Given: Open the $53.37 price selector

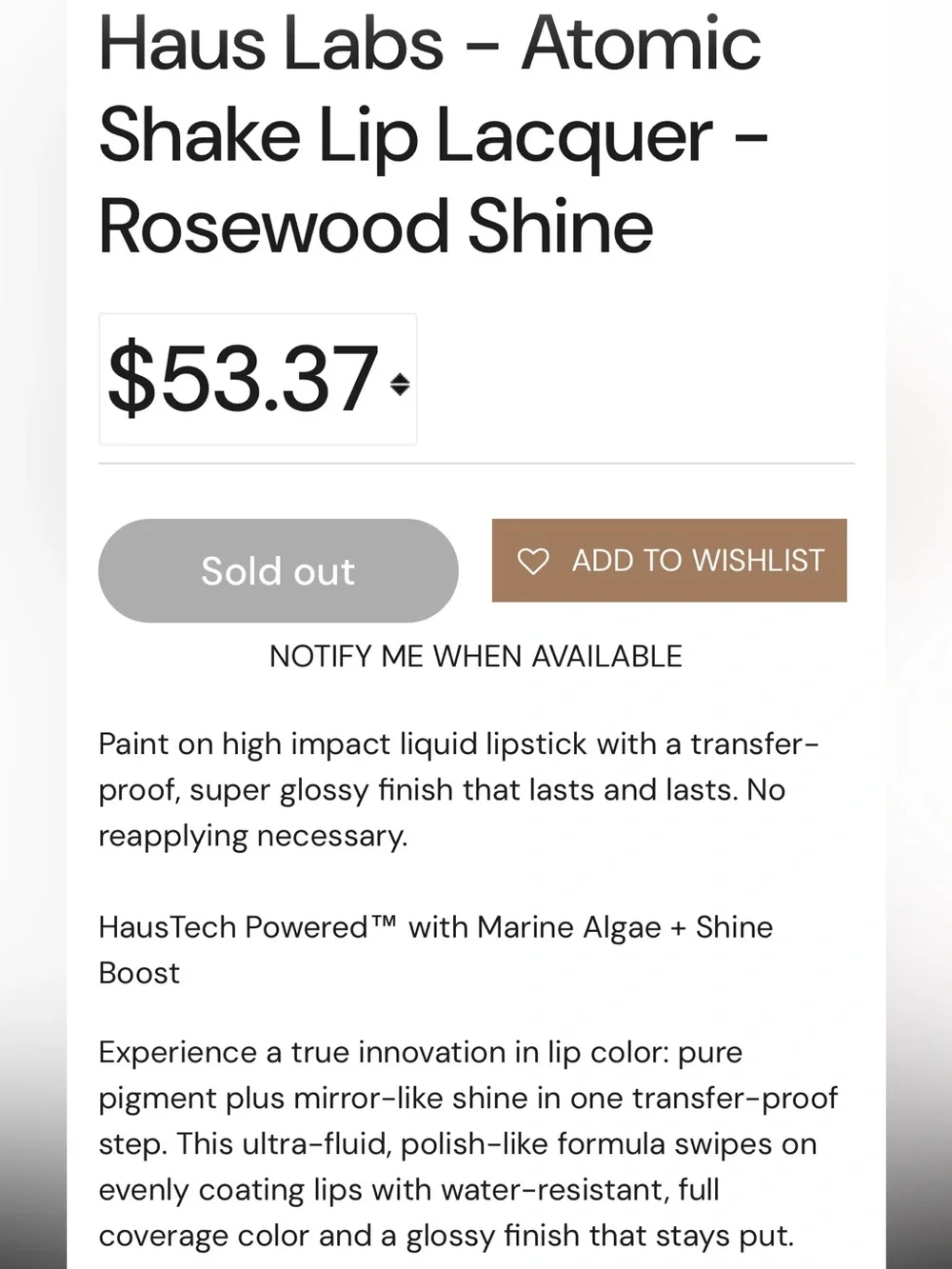Looking at the screenshot, I should click(258, 379).
